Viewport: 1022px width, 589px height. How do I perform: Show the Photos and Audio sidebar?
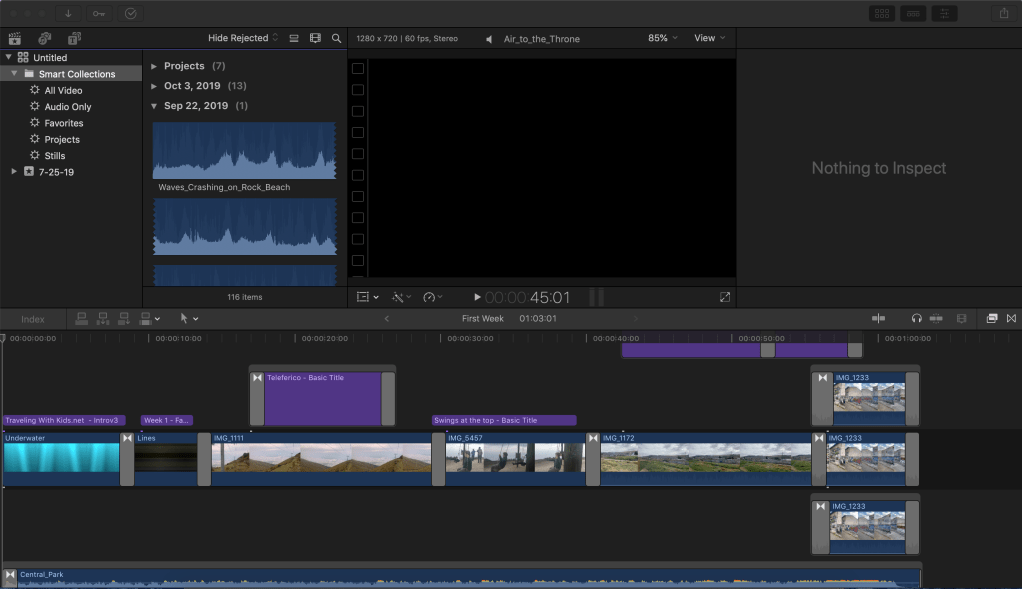pyautogui.click(x=45, y=38)
